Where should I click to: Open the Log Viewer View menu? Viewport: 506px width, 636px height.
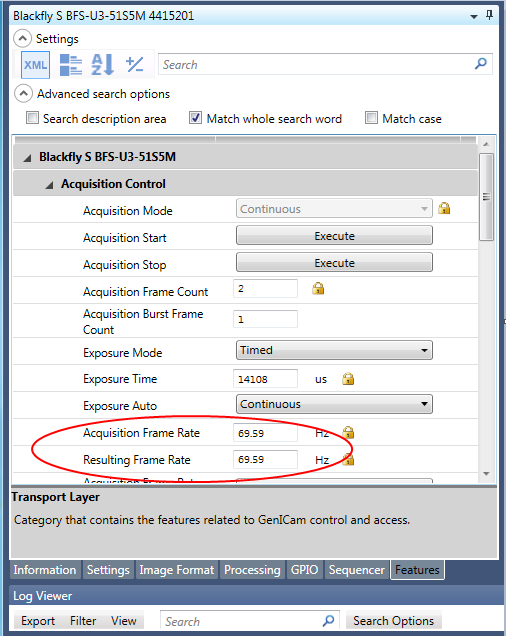click(x=124, y=621)
